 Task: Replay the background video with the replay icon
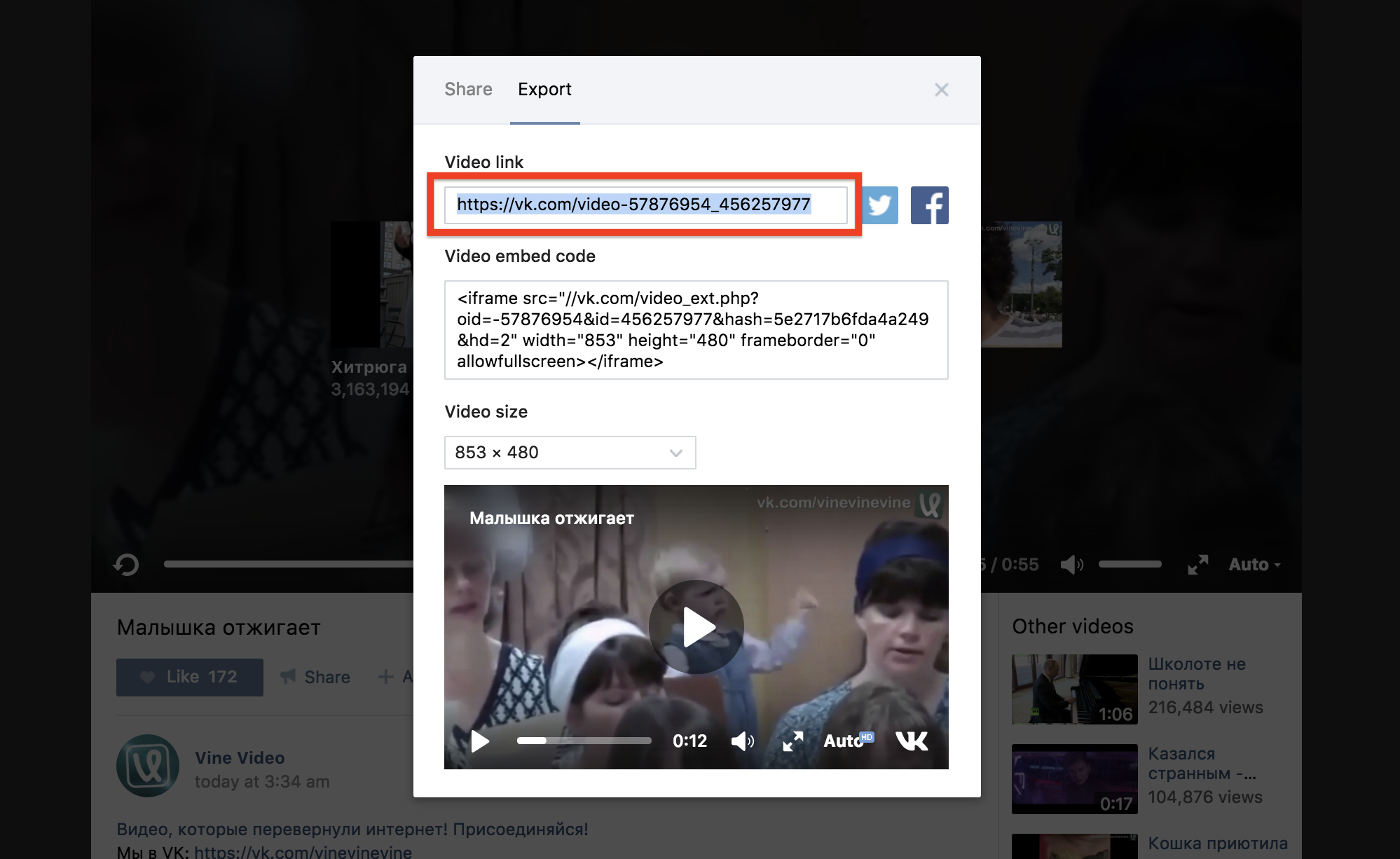(x=126, y=565)
